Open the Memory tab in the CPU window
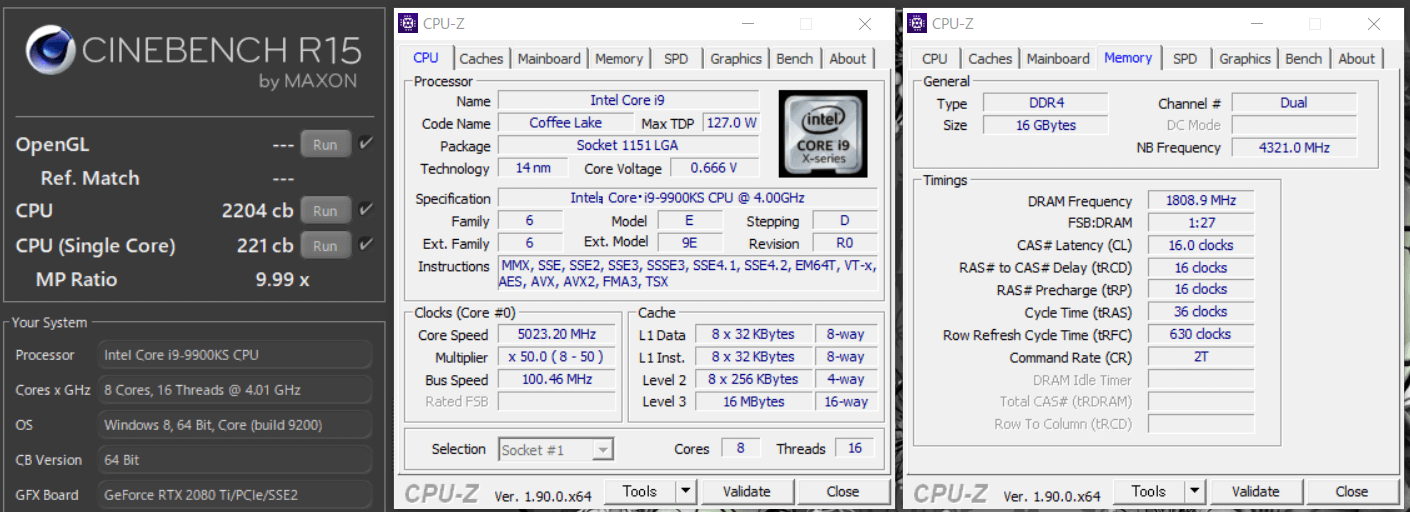 pyautogui.click(x=618, y=59)
